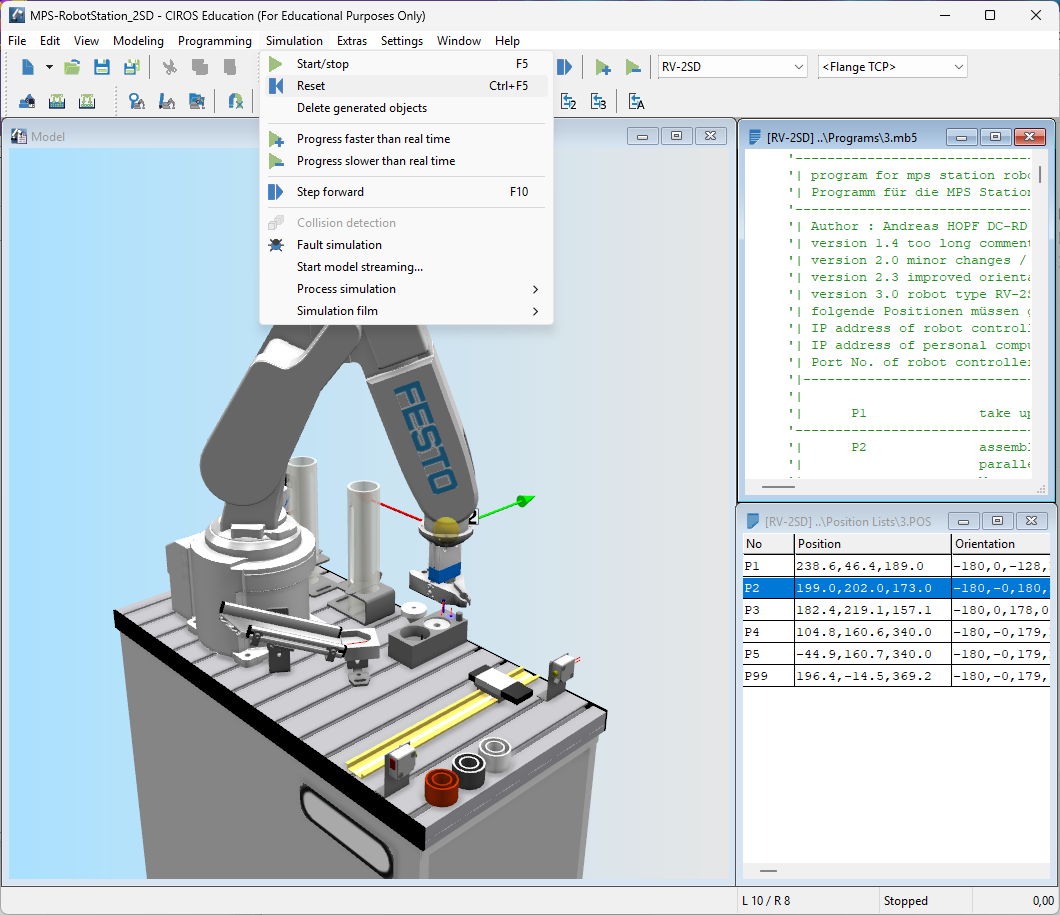Minimize the main CIROS window
Viewport: 1060px width, 915px height.
945,16
